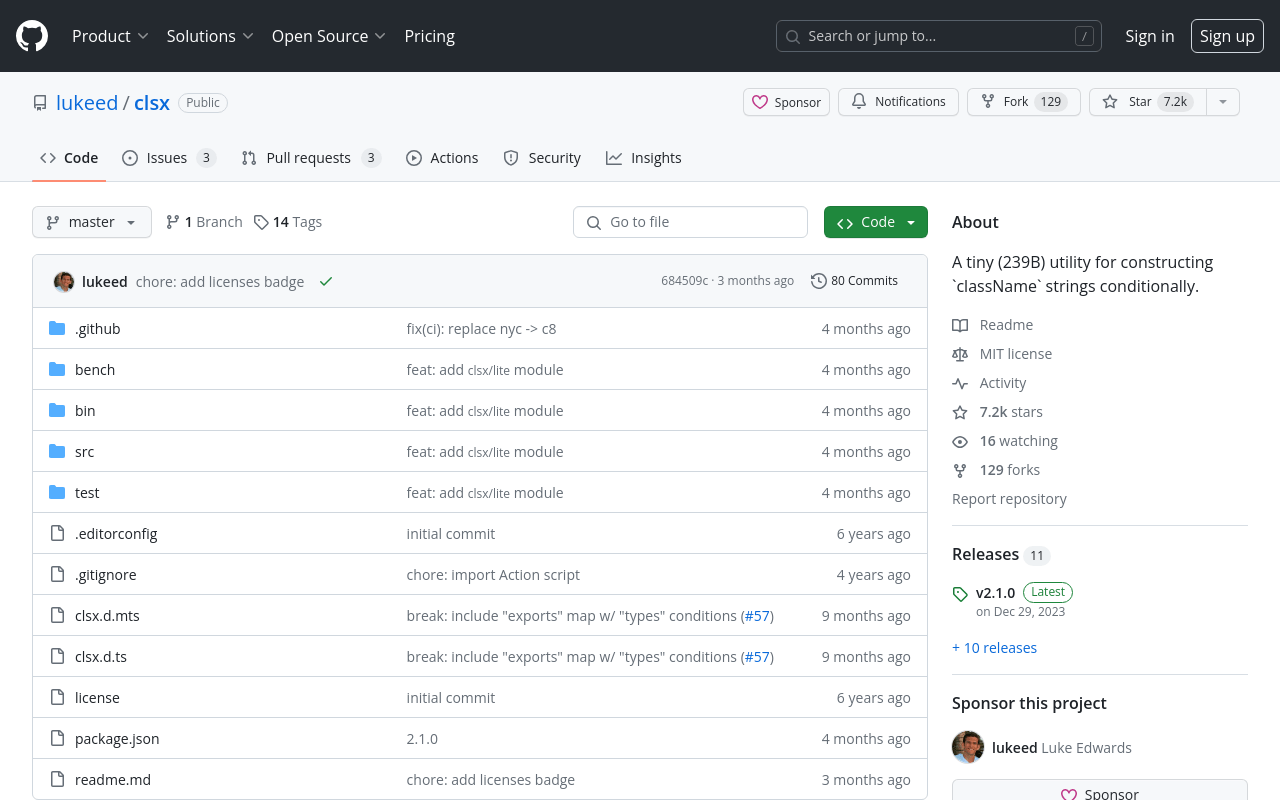
Task: Open the .gitignore file
Action: (105, 575)
